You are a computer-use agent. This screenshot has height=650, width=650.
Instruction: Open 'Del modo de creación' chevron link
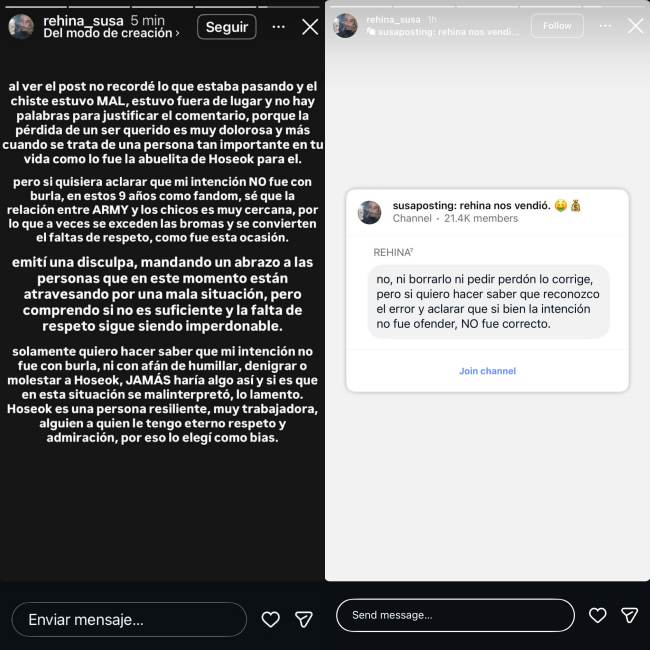112,33
